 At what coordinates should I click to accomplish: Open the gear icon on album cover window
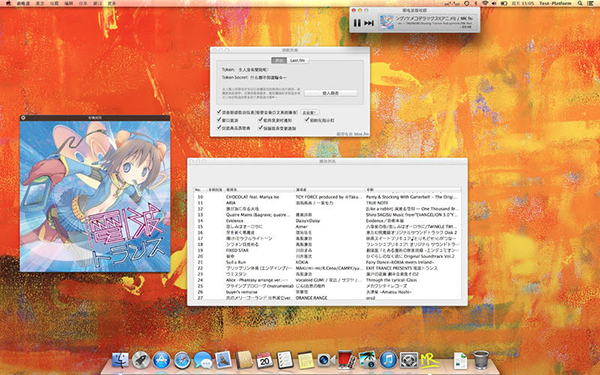(23, 118)
